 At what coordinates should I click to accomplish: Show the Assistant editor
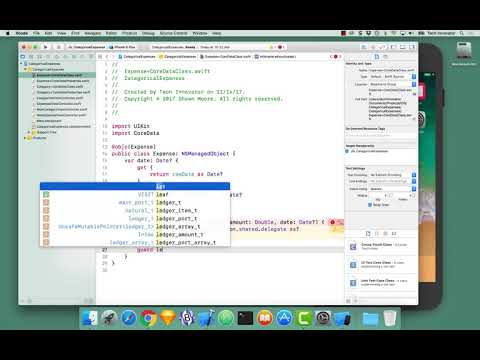pos(373,47)
